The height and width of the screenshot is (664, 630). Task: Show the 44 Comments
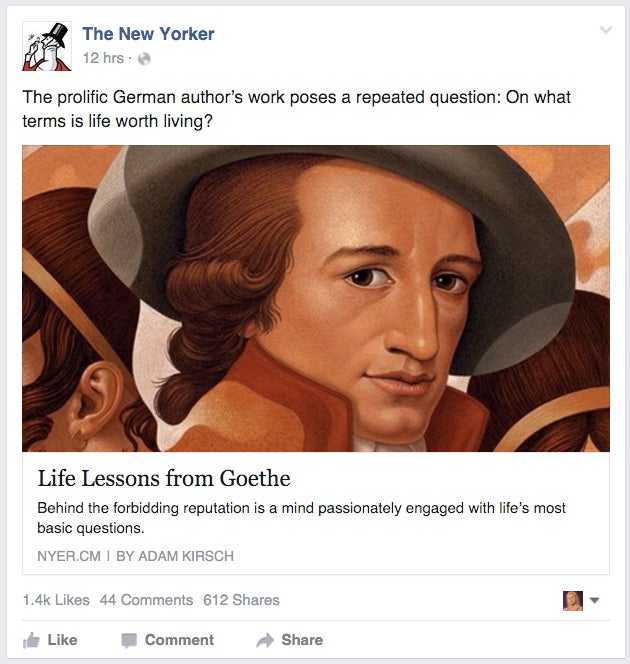tap(146, 600)
